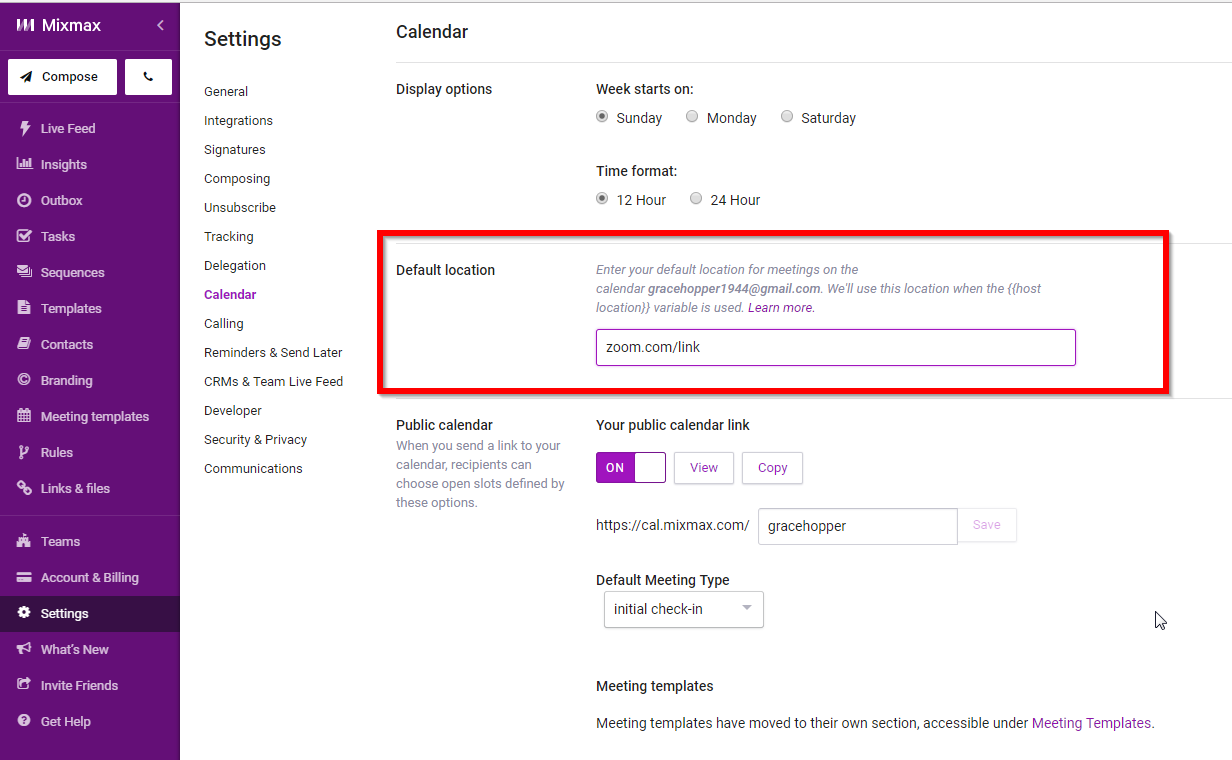The height and width of the screenshot is (760, 1232).
Task: Select Monday as week start
Action: 692,116
